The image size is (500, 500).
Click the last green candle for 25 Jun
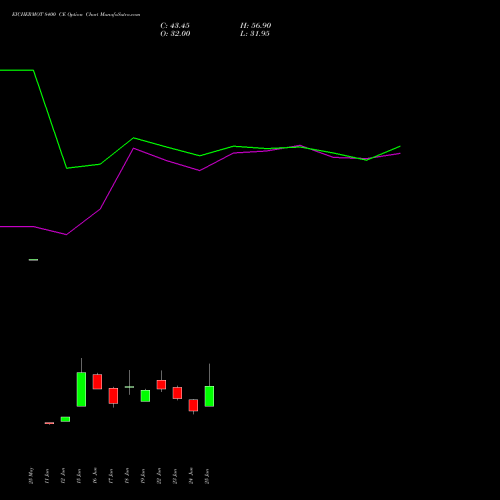(209, 396)
